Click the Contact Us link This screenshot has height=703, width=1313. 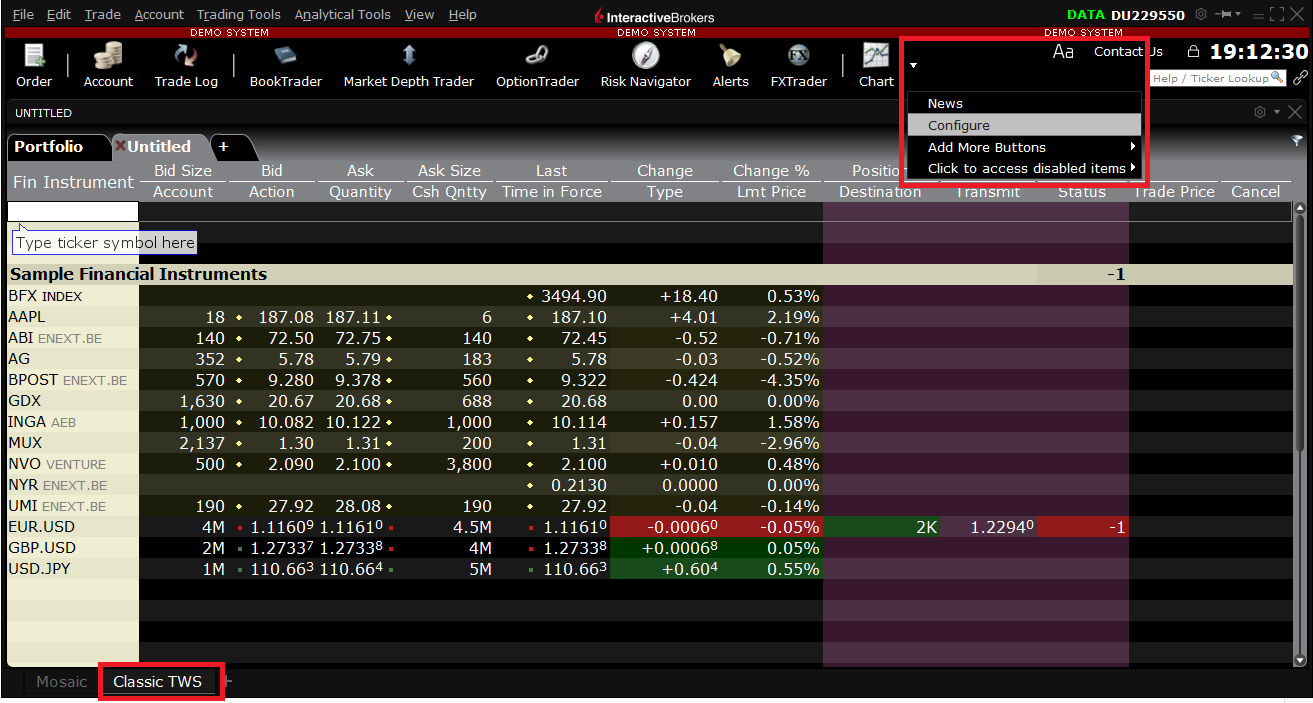tap(1128, 51)
